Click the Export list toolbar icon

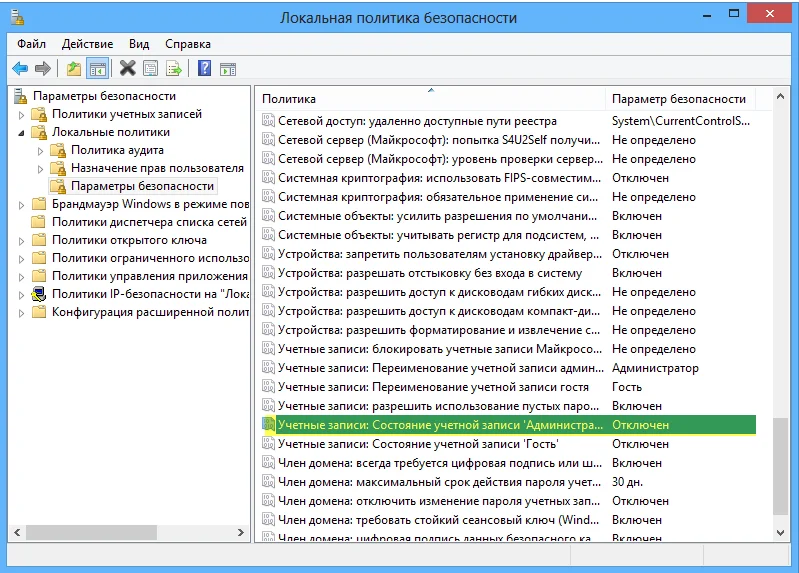pos(174,68)
